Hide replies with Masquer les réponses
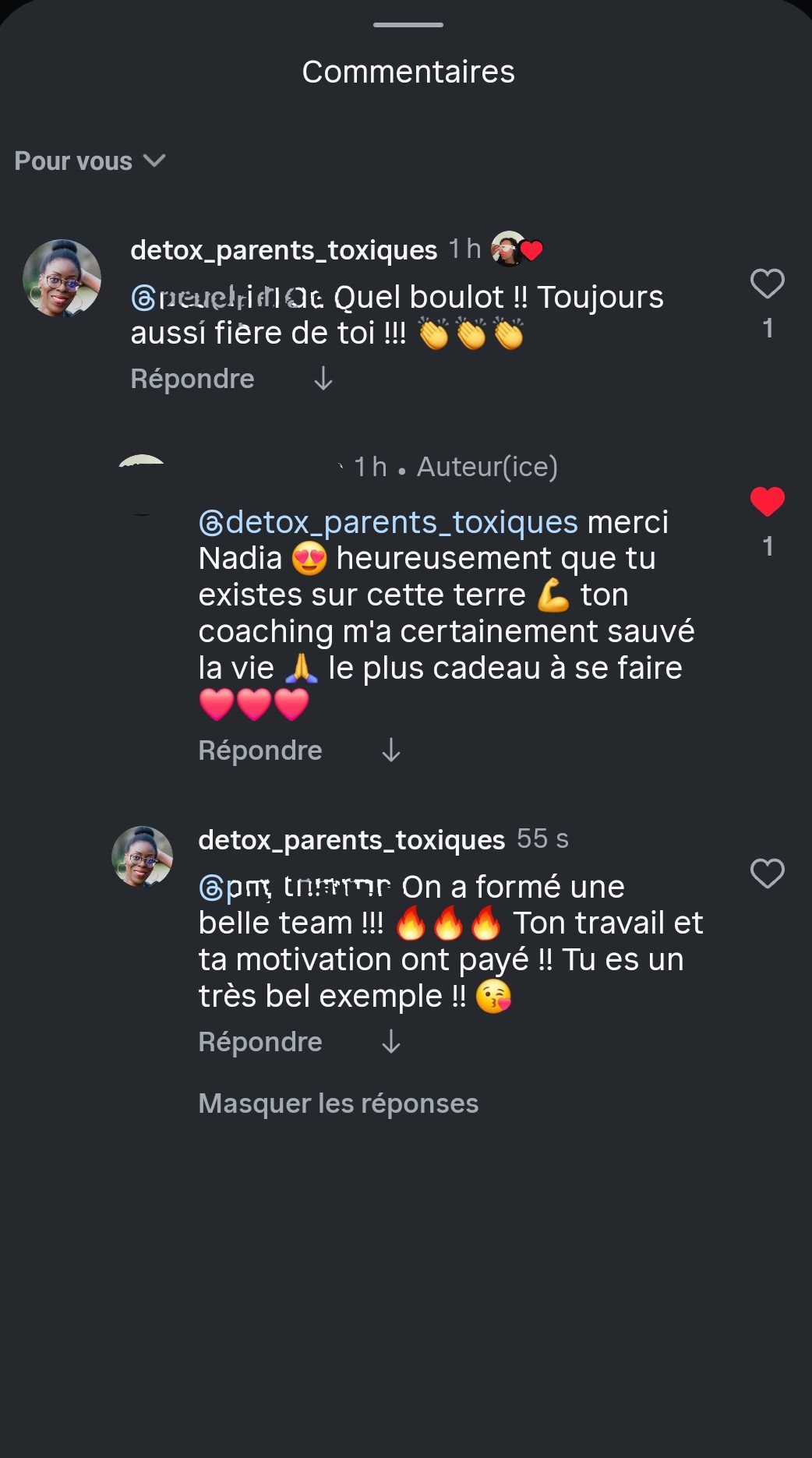The image size is (812, 1458). 338,1104
